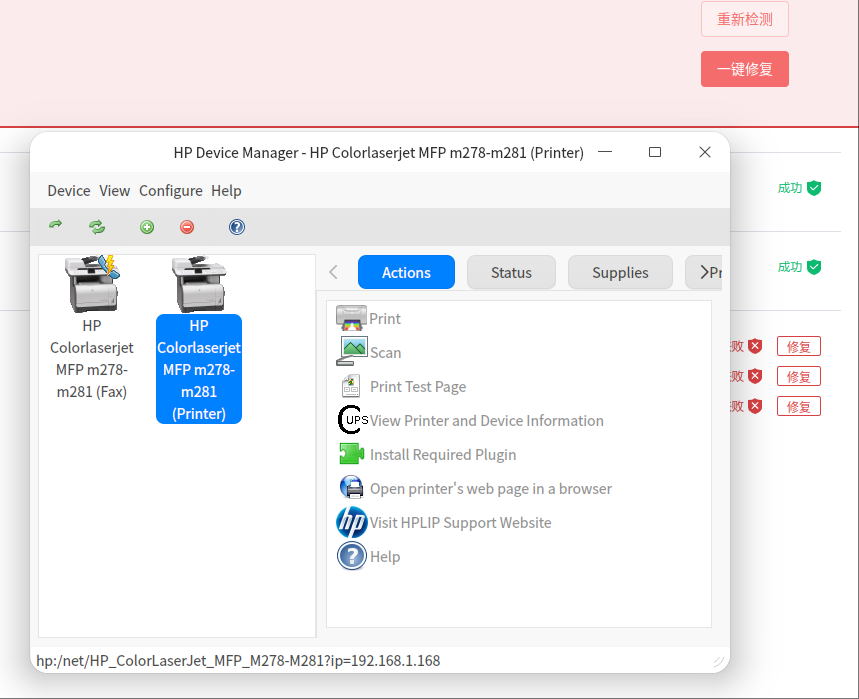Open the partially visible Print tab

[x=704, y=272]
